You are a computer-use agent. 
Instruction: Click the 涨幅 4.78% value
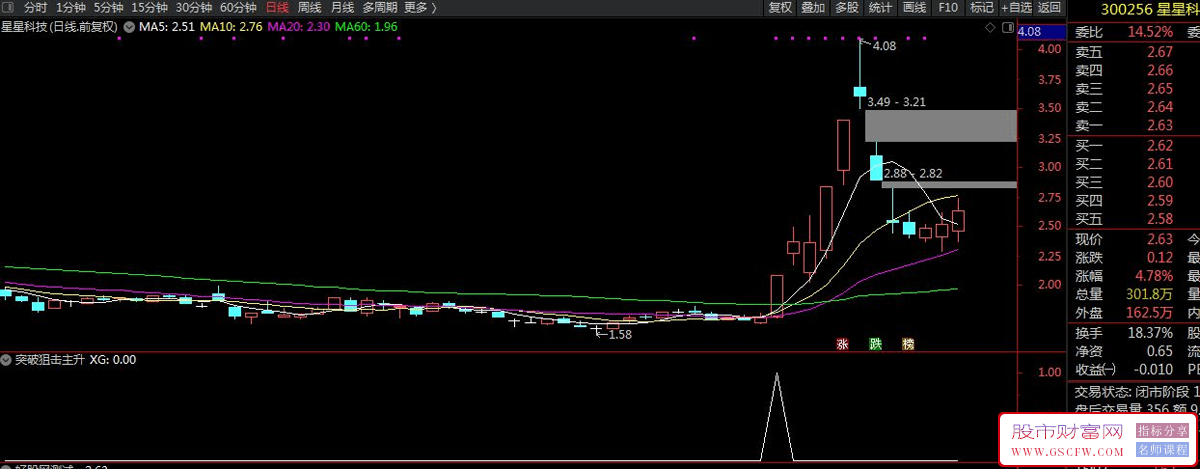coord(1153,276)
